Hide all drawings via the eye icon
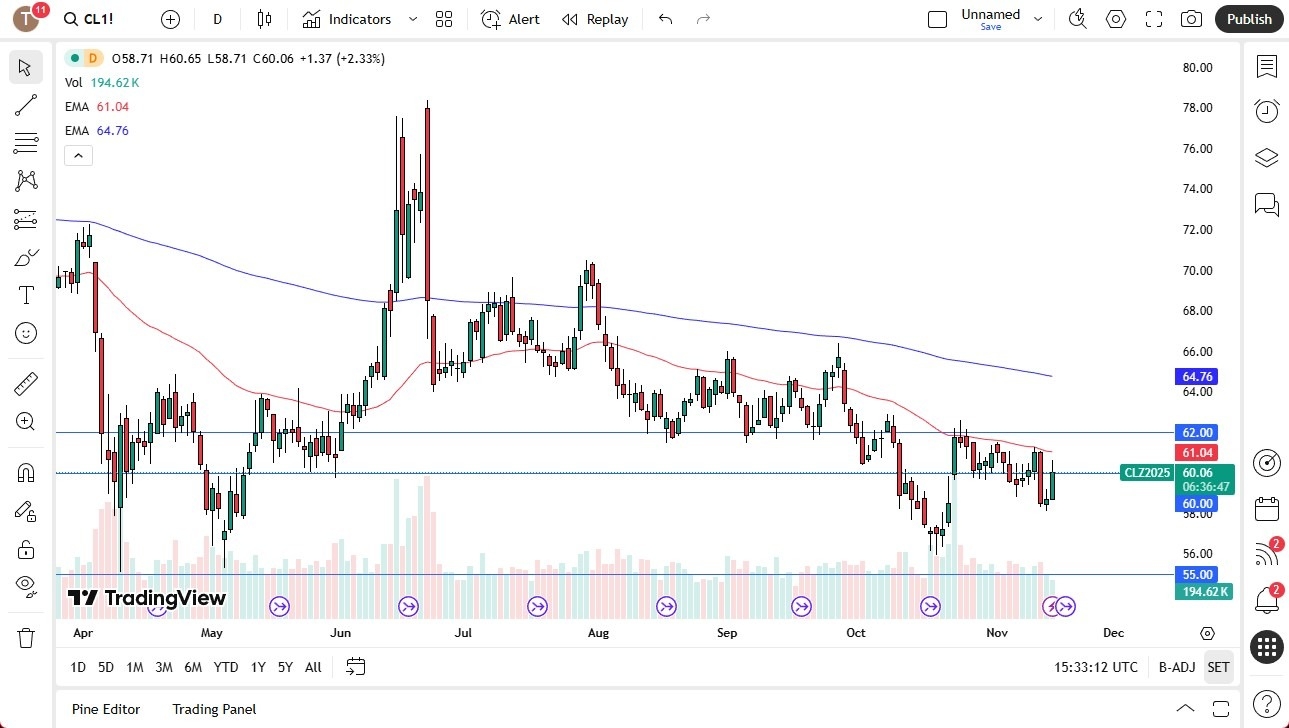 26,588
